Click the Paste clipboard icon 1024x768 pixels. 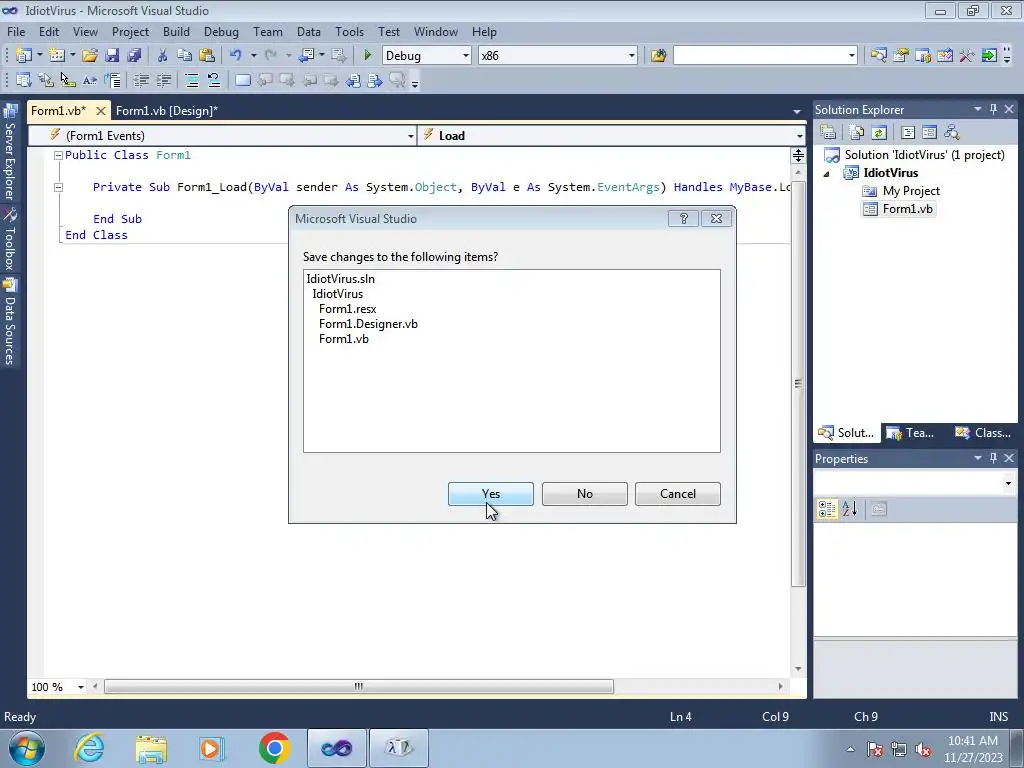206,56
